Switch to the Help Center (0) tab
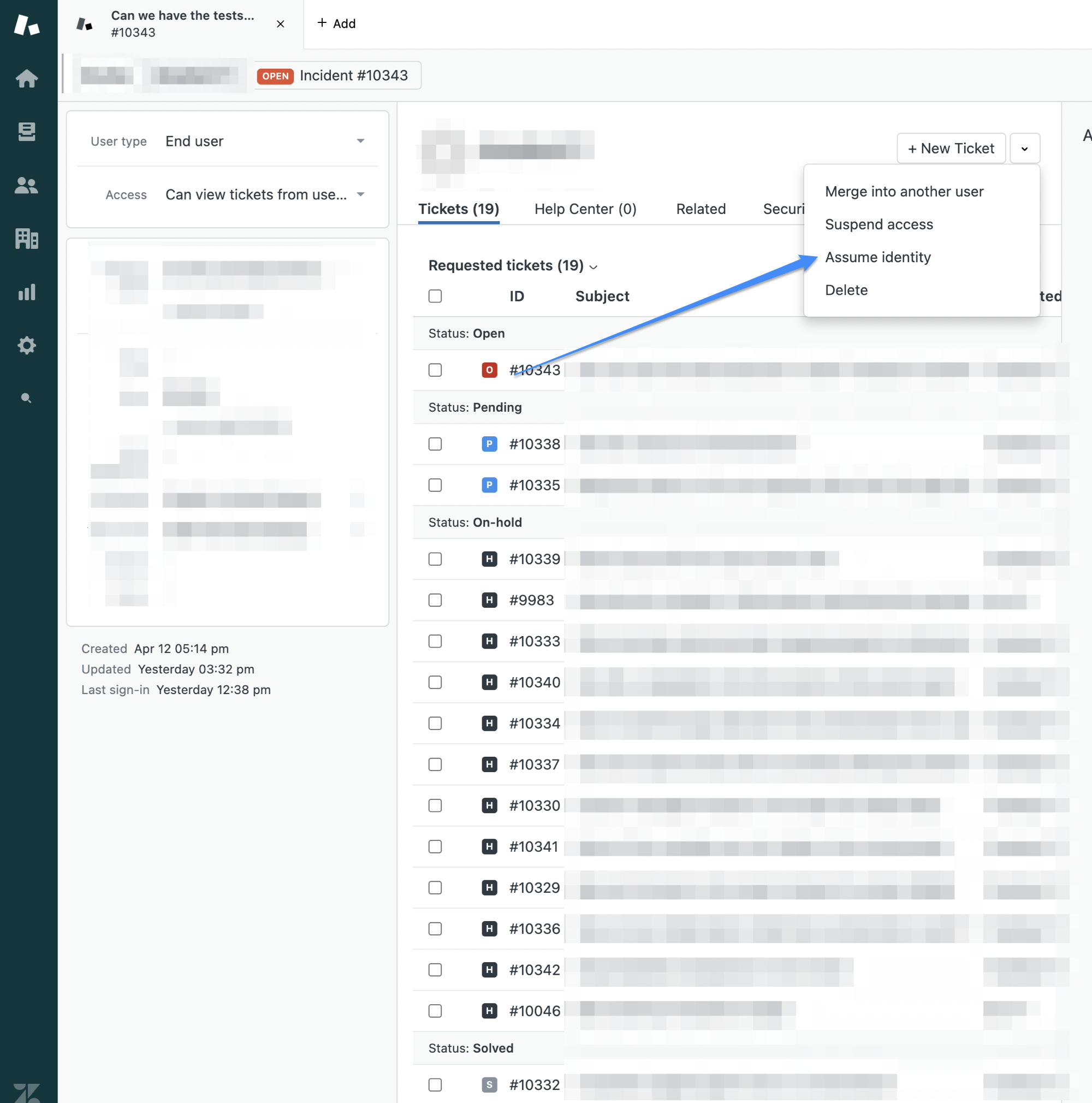Viewport: 1092px width, 1103px height. pos(585,209)
